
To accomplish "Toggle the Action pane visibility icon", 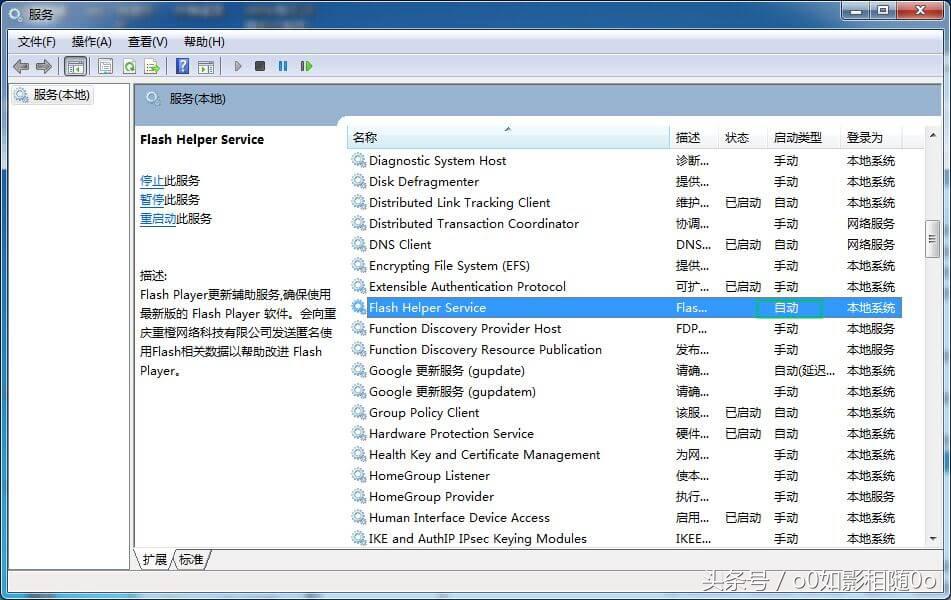I will click(x=207, y=66).
